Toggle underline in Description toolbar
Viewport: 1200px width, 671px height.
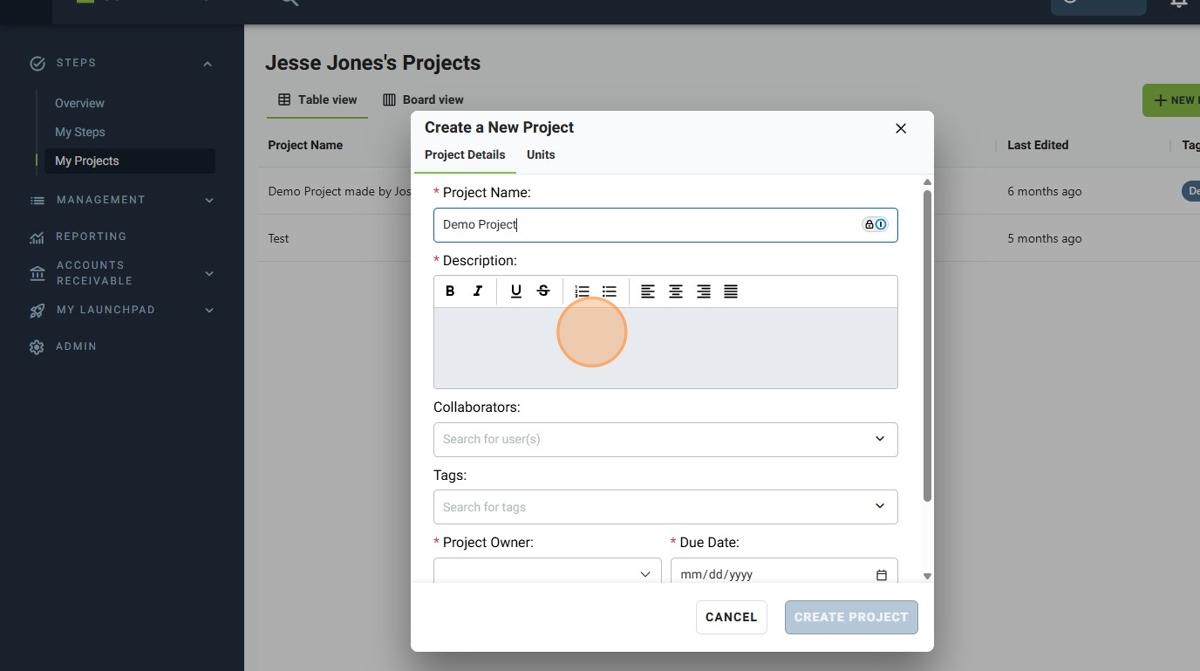516,291
